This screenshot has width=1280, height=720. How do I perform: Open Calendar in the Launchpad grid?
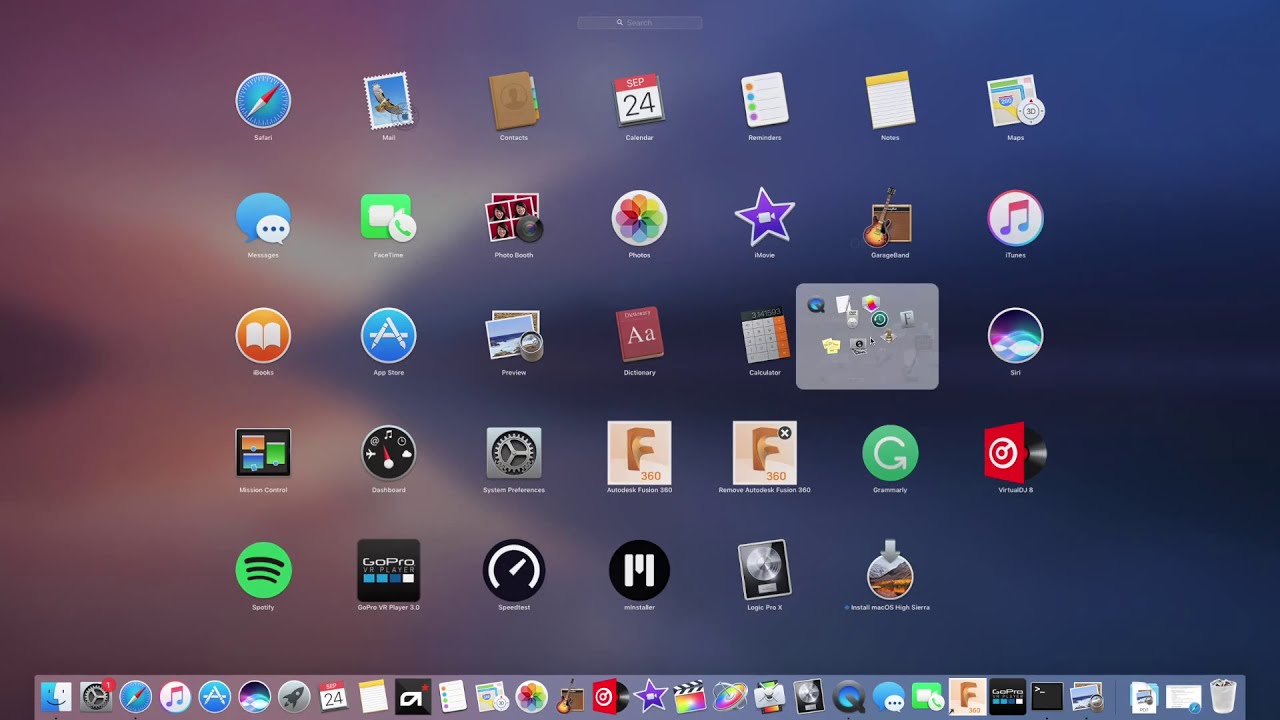pos(639,100)
